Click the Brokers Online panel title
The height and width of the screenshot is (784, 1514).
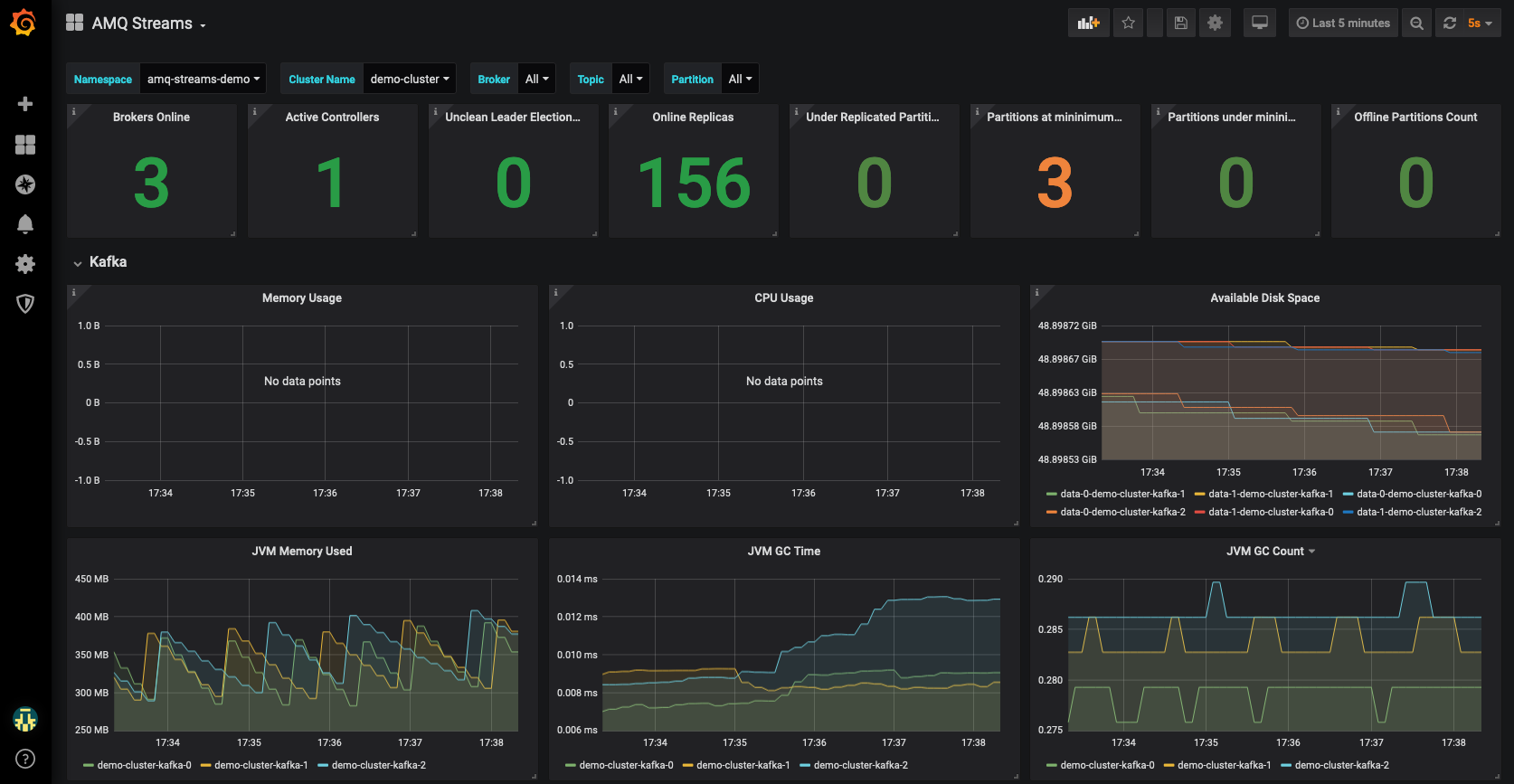pos(151,118)
